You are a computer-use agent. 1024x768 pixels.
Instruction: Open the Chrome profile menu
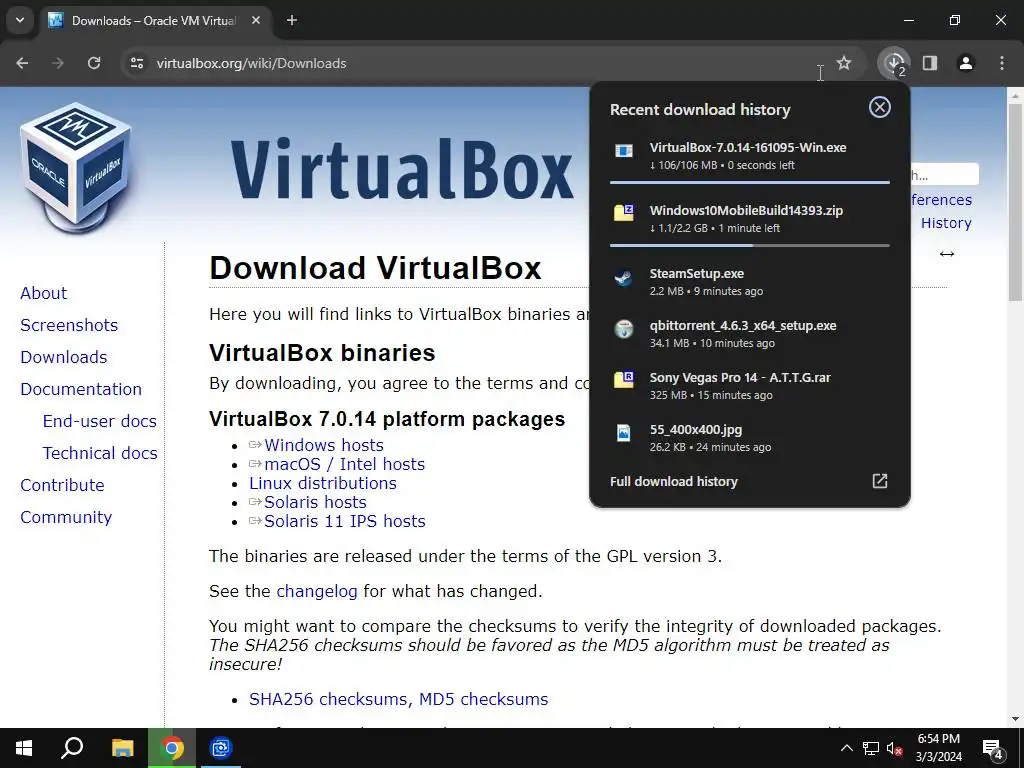coord(965,63)
